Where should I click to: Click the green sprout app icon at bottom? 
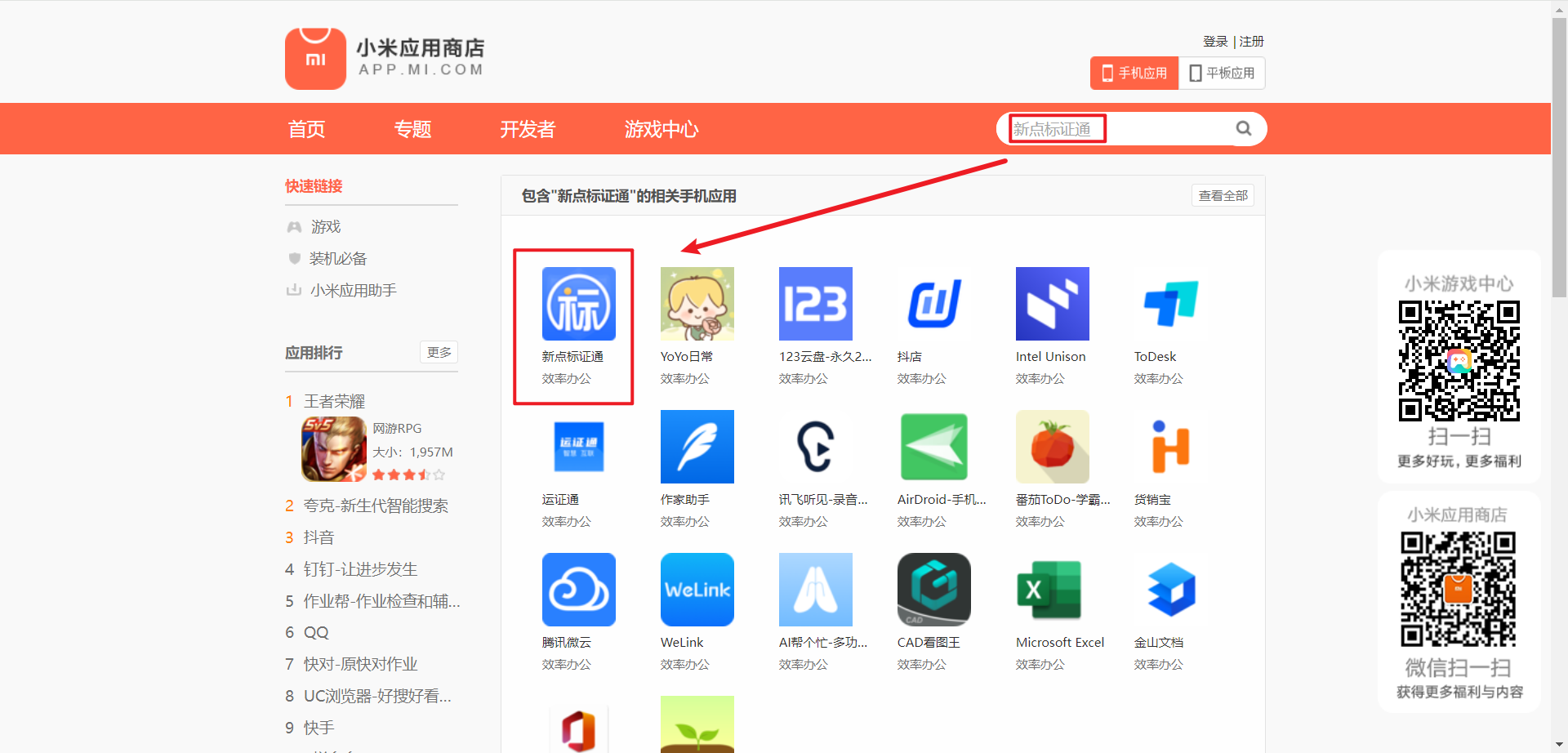697,725
